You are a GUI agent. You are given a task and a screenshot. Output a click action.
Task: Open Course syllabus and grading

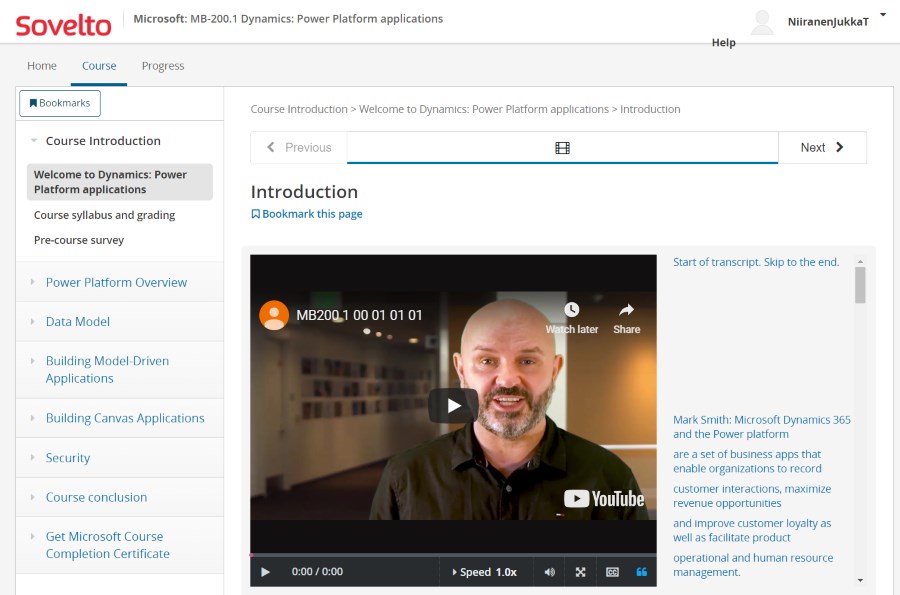tap(104, 215)
